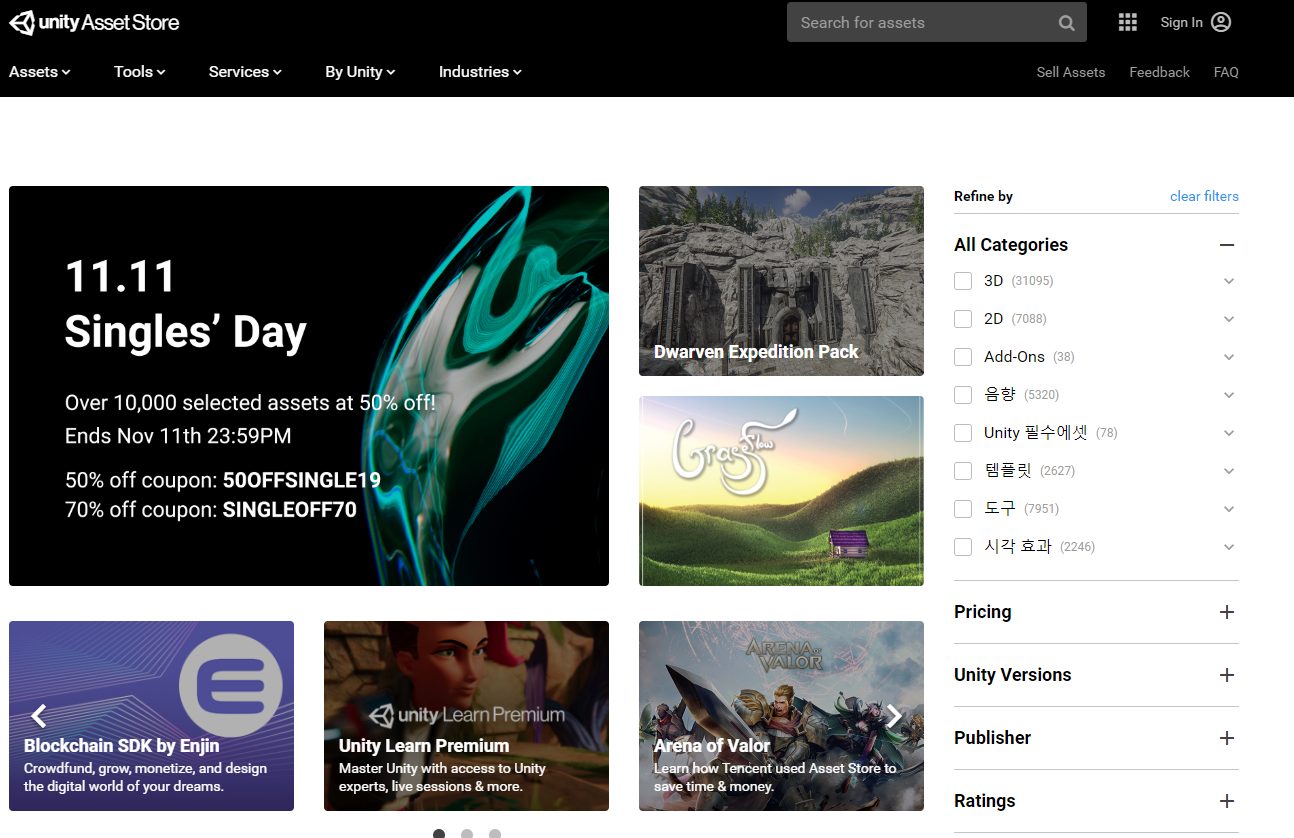Image resolution: width=1294 pixels, height=838 pixels.
Task: Expand Unity Versions filter plus icon
Action: point(1227,675)
